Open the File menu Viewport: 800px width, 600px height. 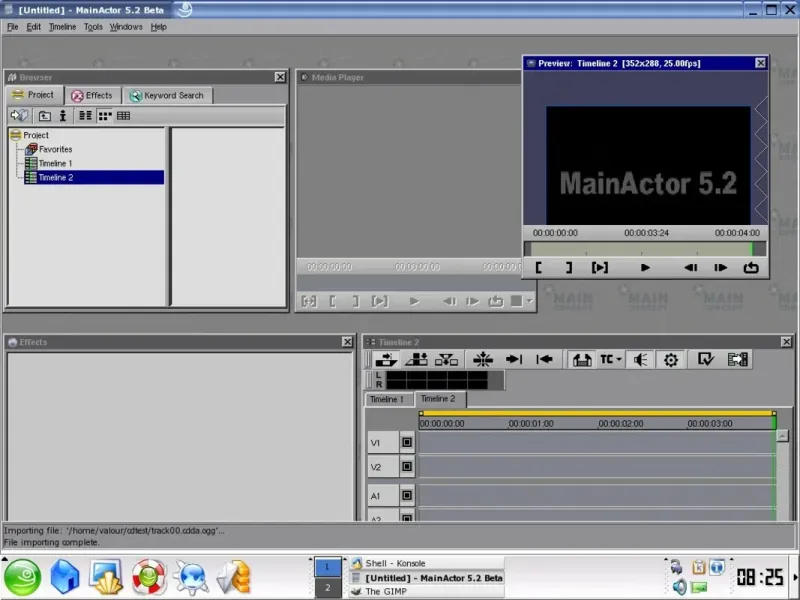13,27
